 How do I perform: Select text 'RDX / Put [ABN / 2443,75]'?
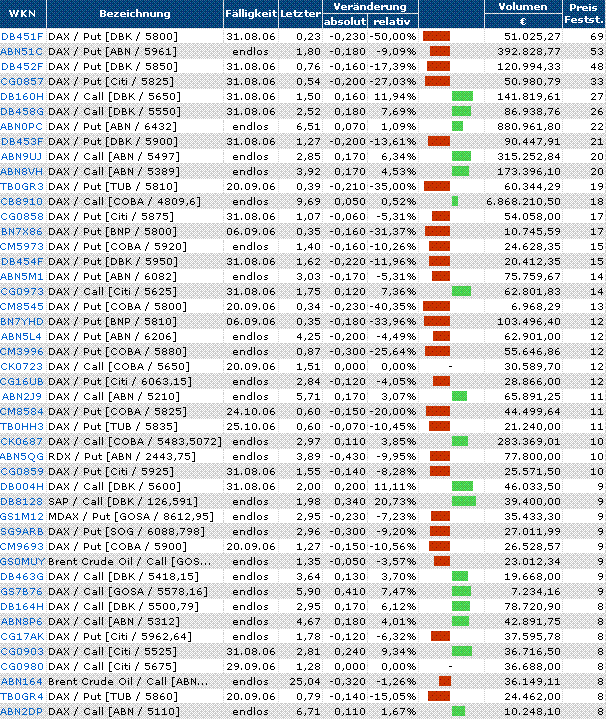[x=121, y=456]
